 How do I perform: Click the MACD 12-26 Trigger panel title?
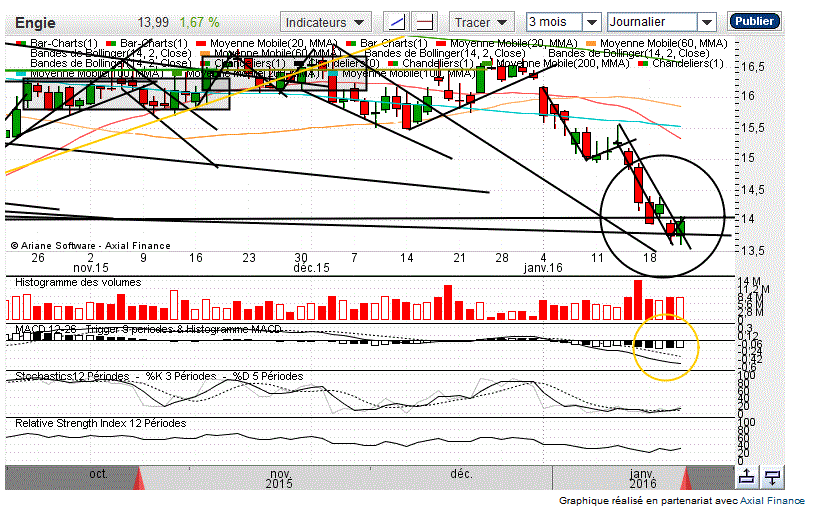pos(148,329)
